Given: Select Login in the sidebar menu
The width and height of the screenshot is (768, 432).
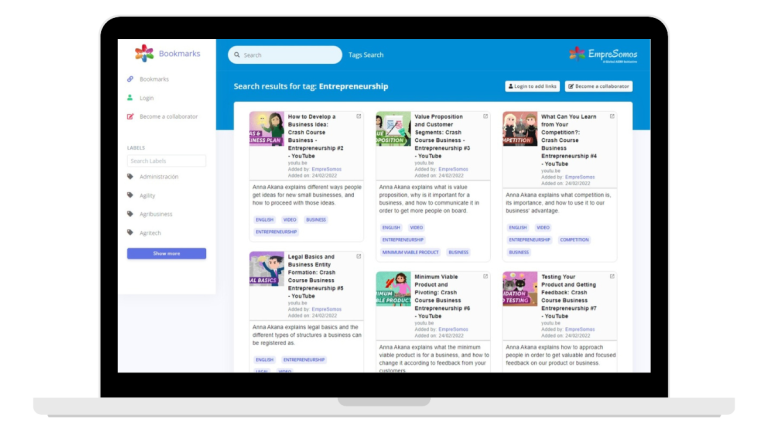Looking at the screenshot, I should click(x=146, y=98).
